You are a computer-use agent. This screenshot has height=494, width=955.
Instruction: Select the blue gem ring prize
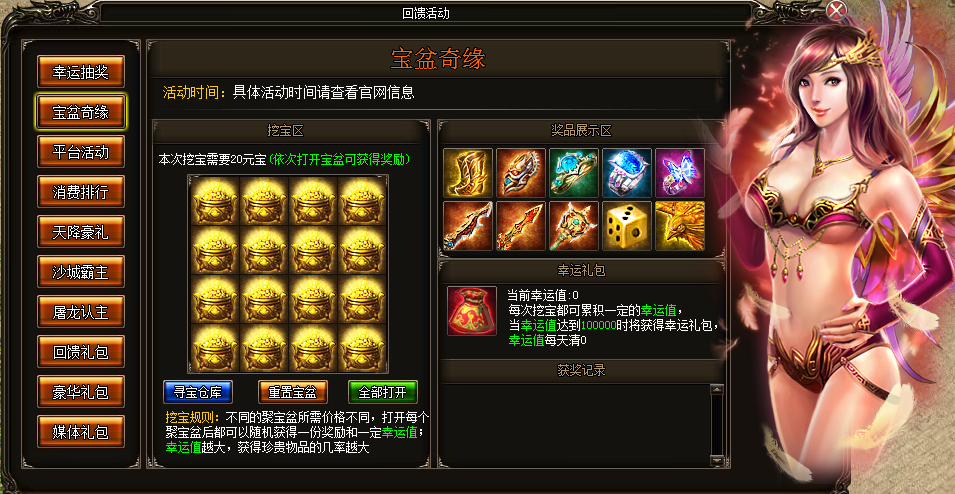click(x=627, y=172)
